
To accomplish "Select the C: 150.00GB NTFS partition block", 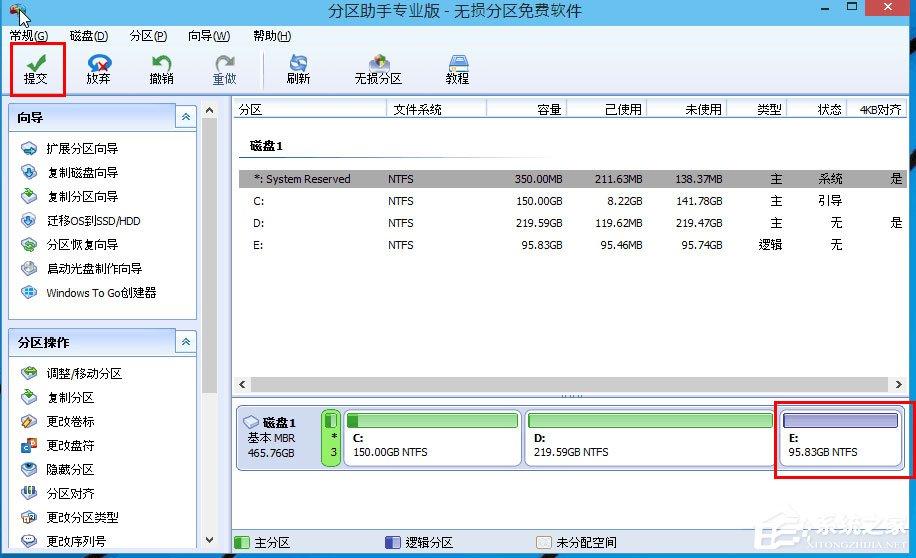I will [432, 437].
